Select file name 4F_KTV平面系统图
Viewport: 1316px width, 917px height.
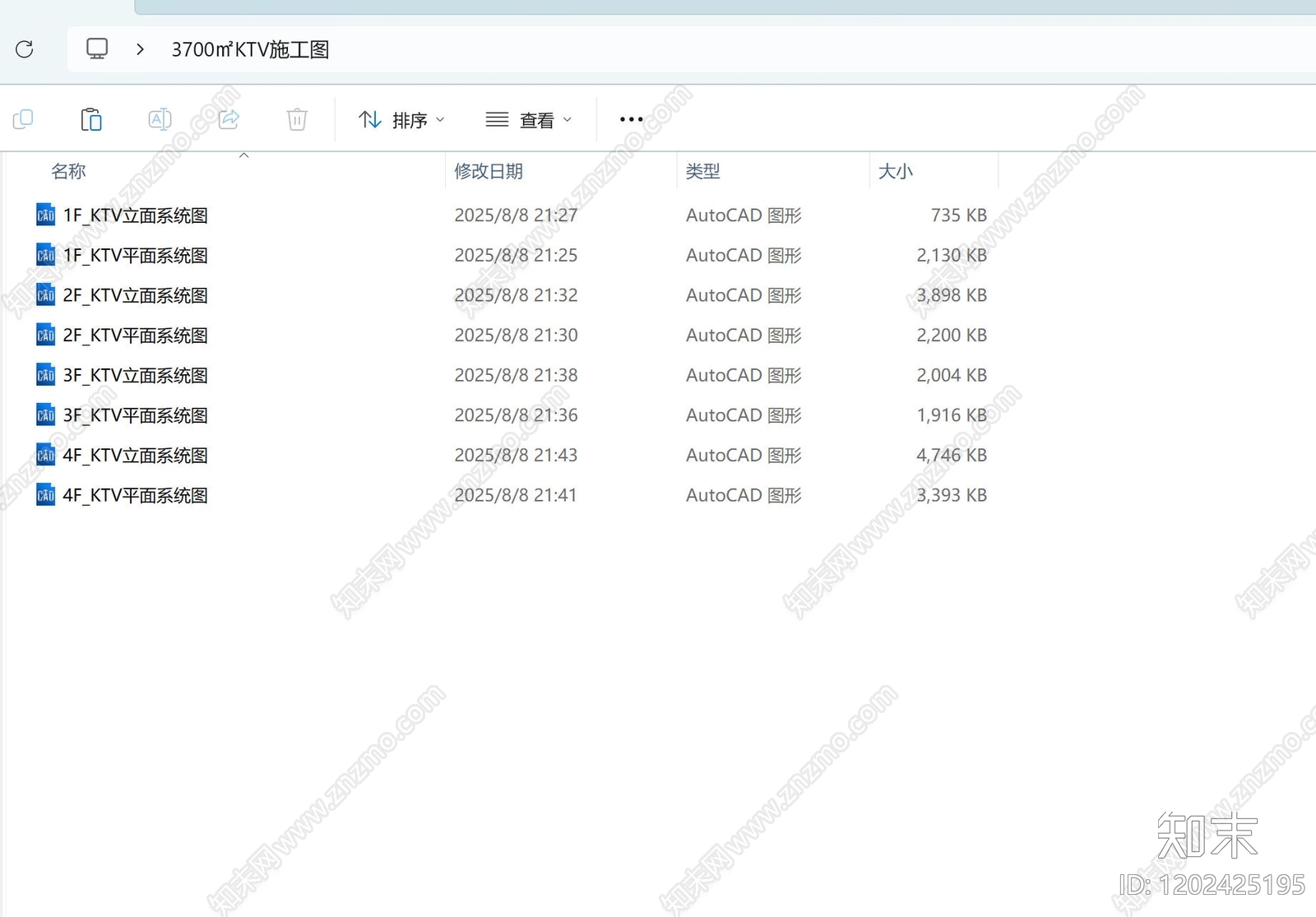pyautogui.click(x=136, y=496)
